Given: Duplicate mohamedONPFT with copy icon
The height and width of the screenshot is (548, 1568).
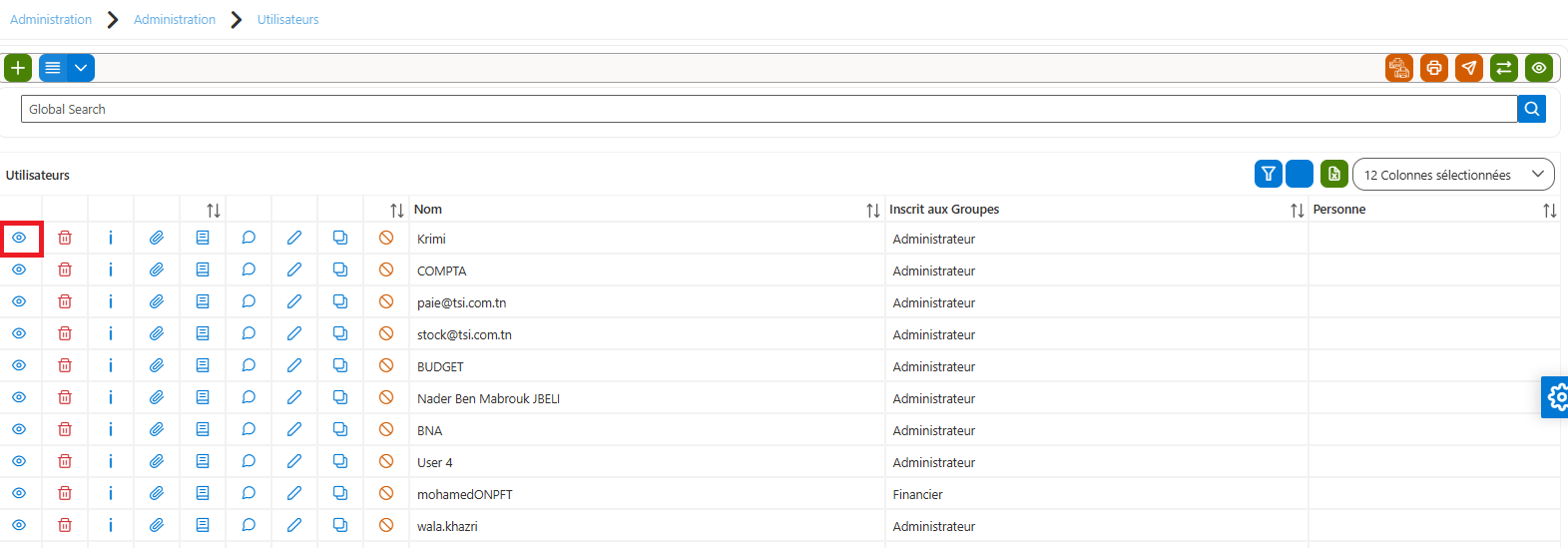Looking at the screenshot, I should [x=340, y=493].
